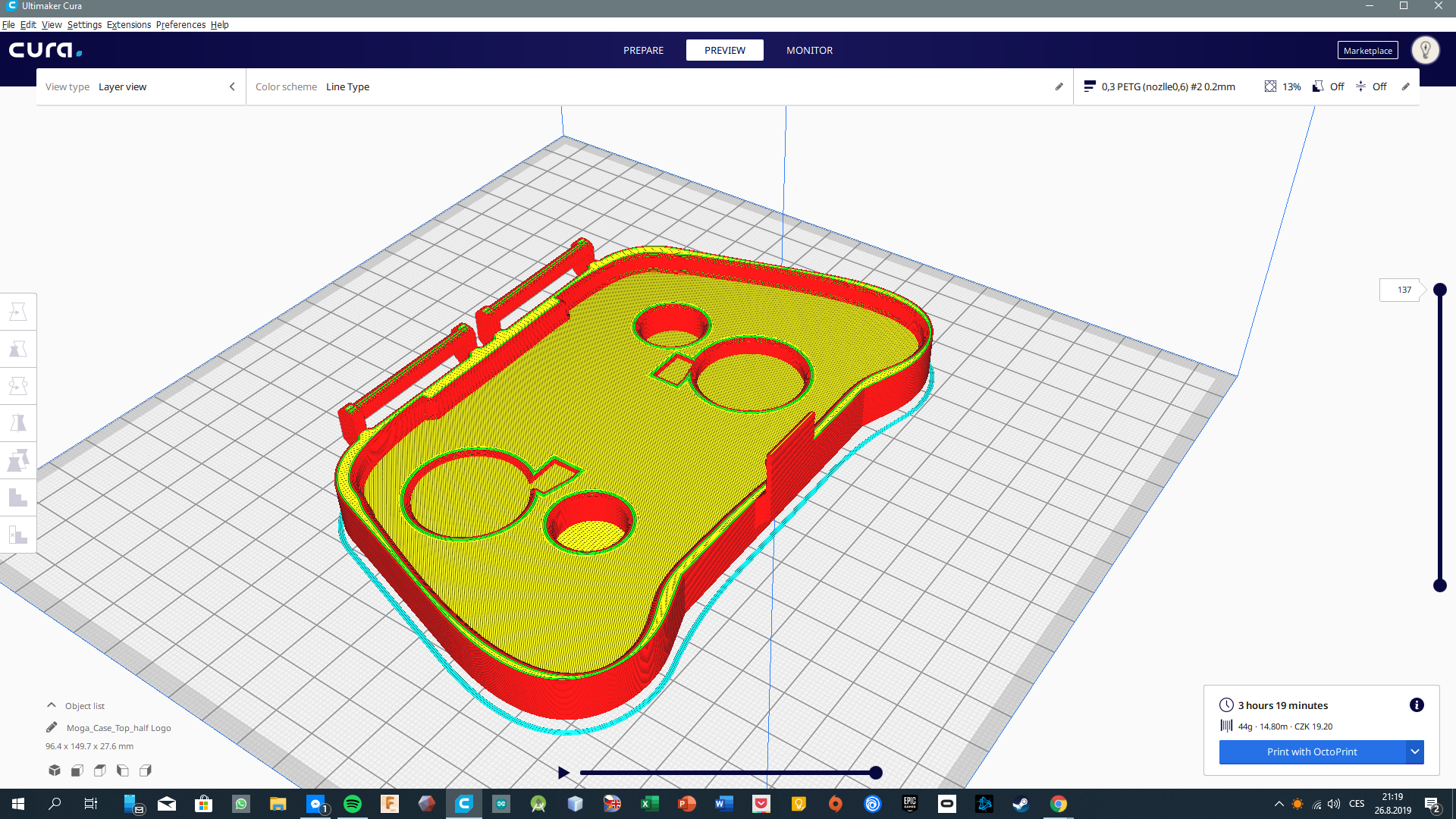
Task: Click the infill 13% icon
Action: coord(1270,86)
